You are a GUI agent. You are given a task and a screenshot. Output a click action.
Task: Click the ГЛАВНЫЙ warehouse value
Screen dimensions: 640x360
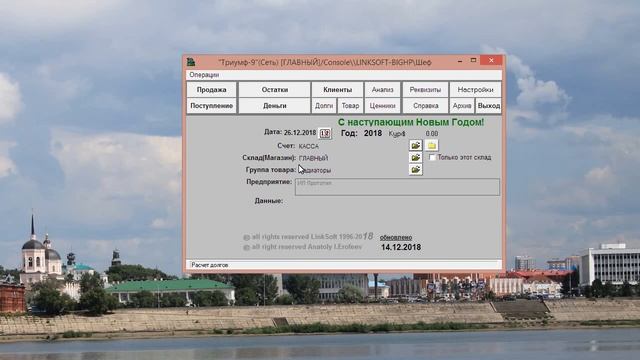coord(313,158)
